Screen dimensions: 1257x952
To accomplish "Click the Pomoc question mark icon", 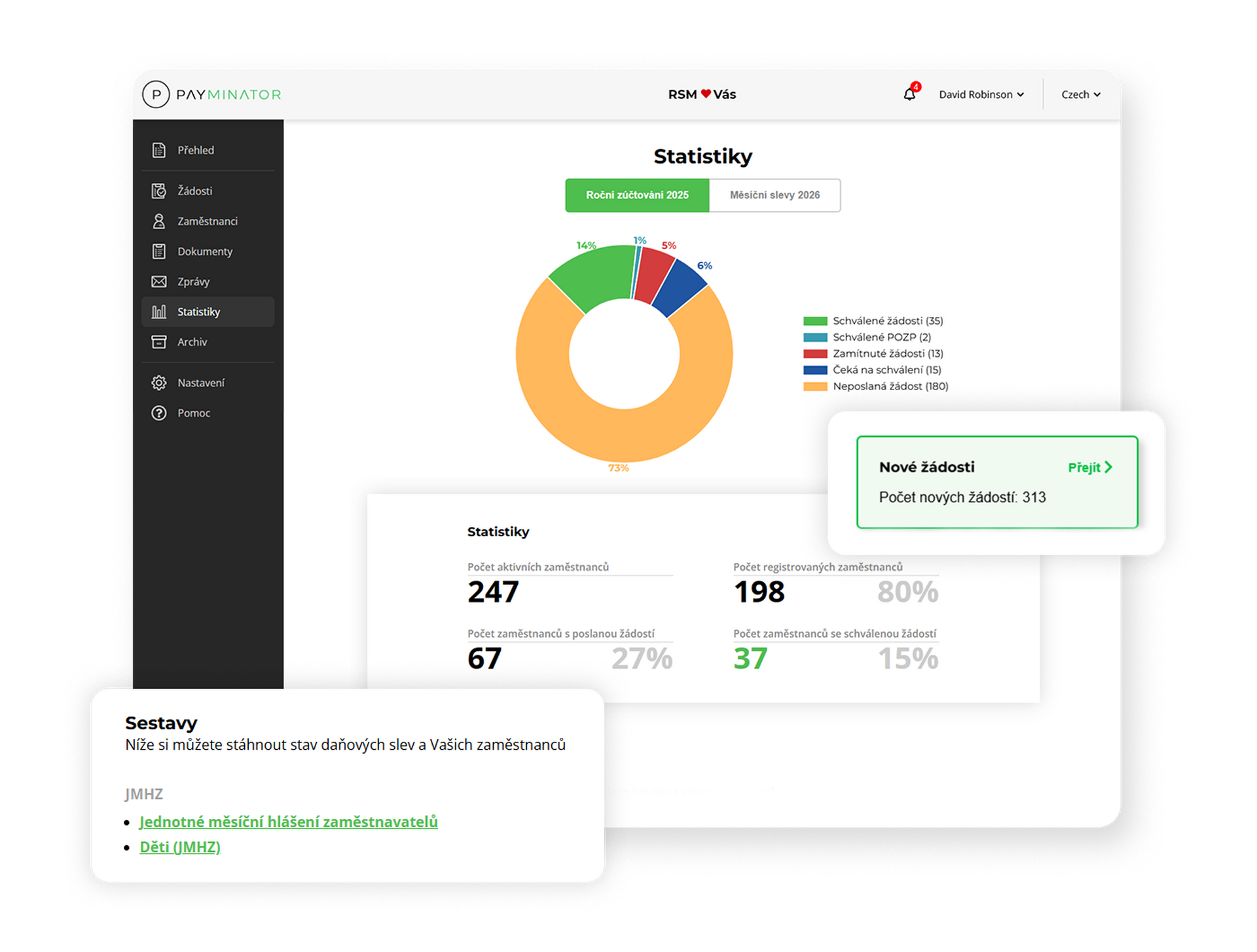I will tap(158, 413).
